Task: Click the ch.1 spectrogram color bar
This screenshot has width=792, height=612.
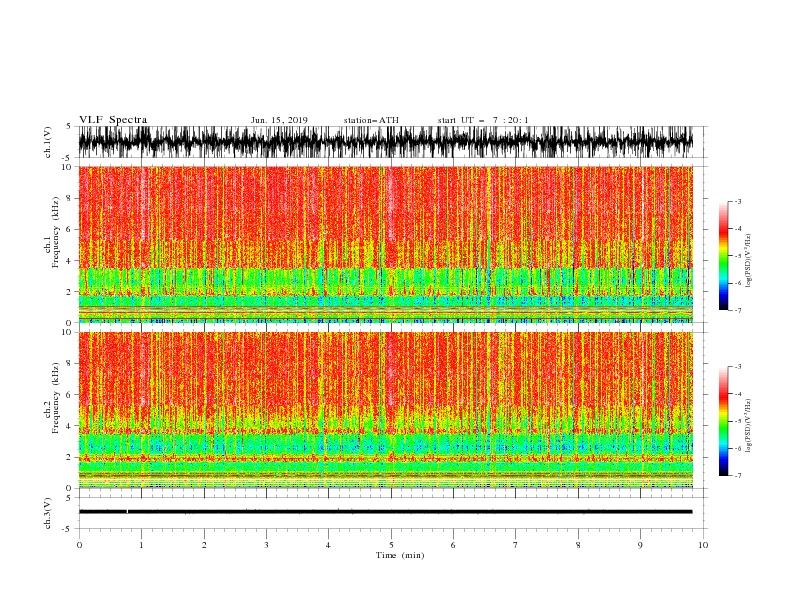Action: point(723,256)
